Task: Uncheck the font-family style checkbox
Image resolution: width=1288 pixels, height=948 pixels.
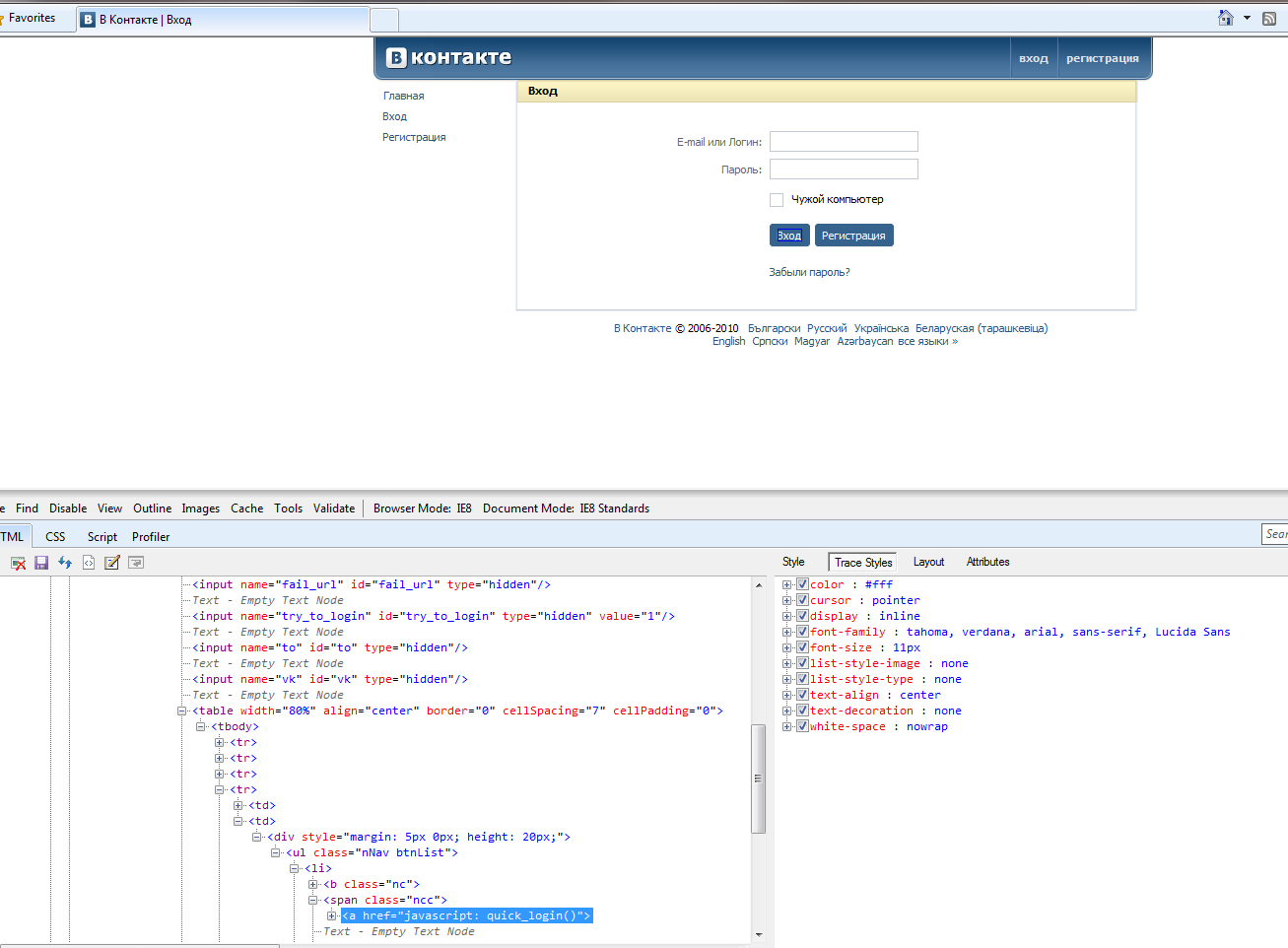Action: (802, 632)
